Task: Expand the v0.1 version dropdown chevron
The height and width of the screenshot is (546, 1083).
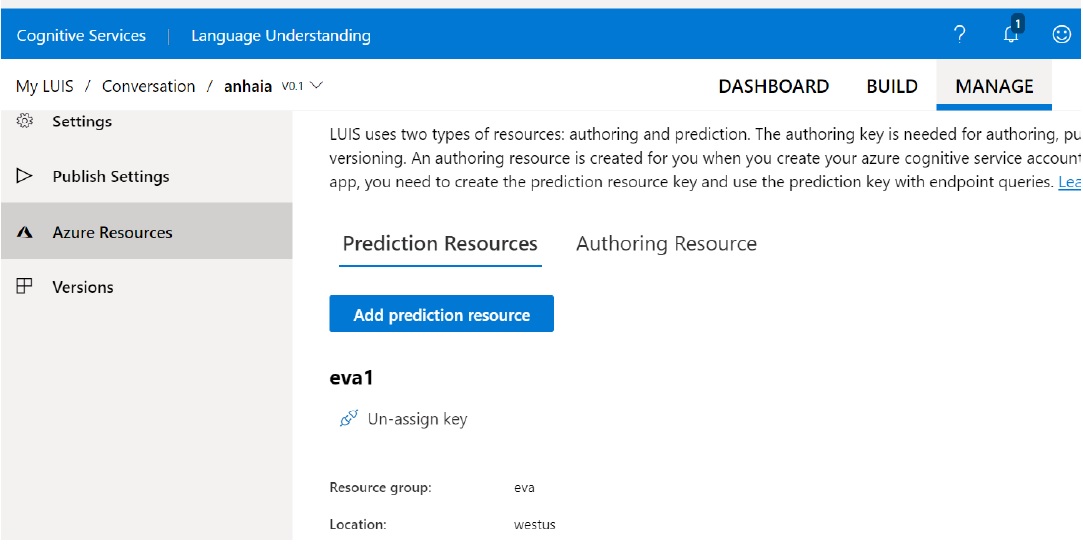Action: click(x=317, y=86)
